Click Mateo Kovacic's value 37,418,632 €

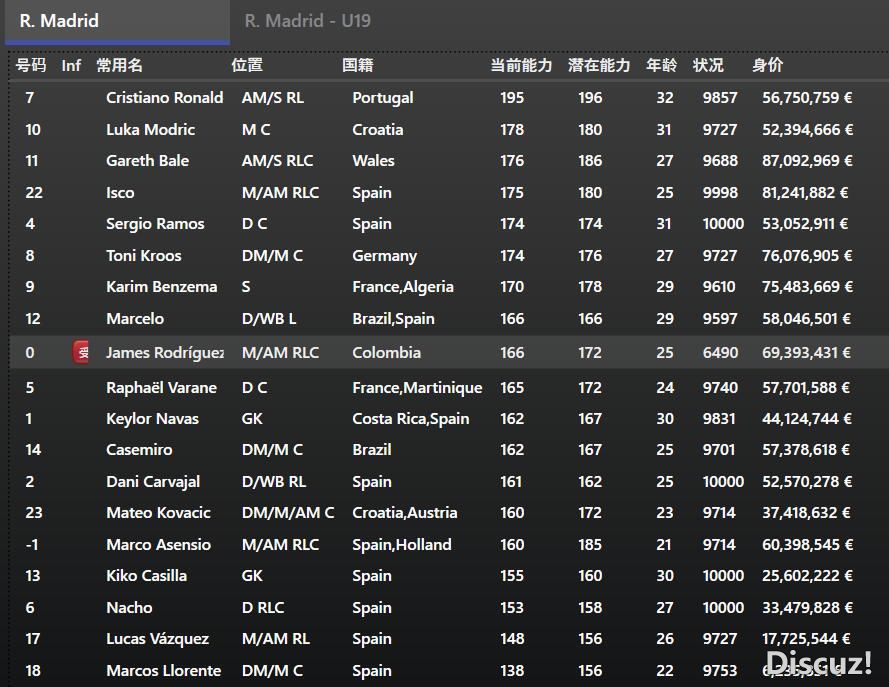(806, 513)
